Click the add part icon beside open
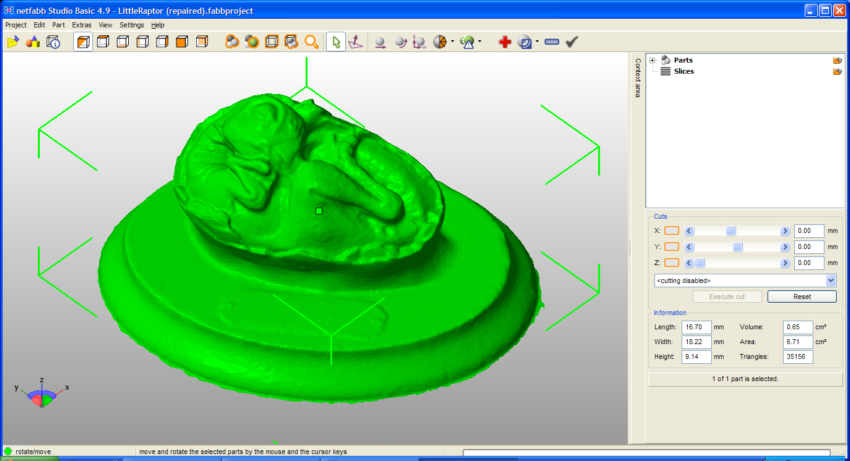This screenshot has width=850, height=461. click(x=33, y=42)
